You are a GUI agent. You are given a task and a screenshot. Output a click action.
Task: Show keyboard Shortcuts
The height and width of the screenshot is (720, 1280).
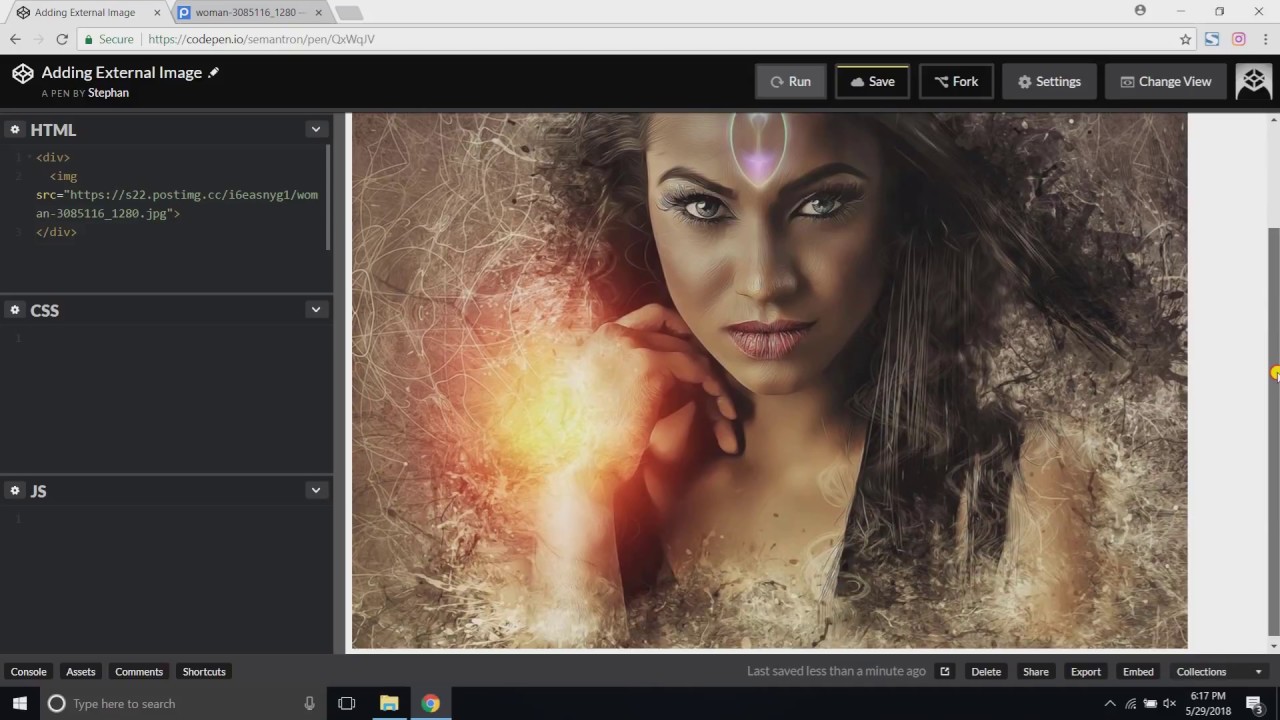tap(204, 671)
